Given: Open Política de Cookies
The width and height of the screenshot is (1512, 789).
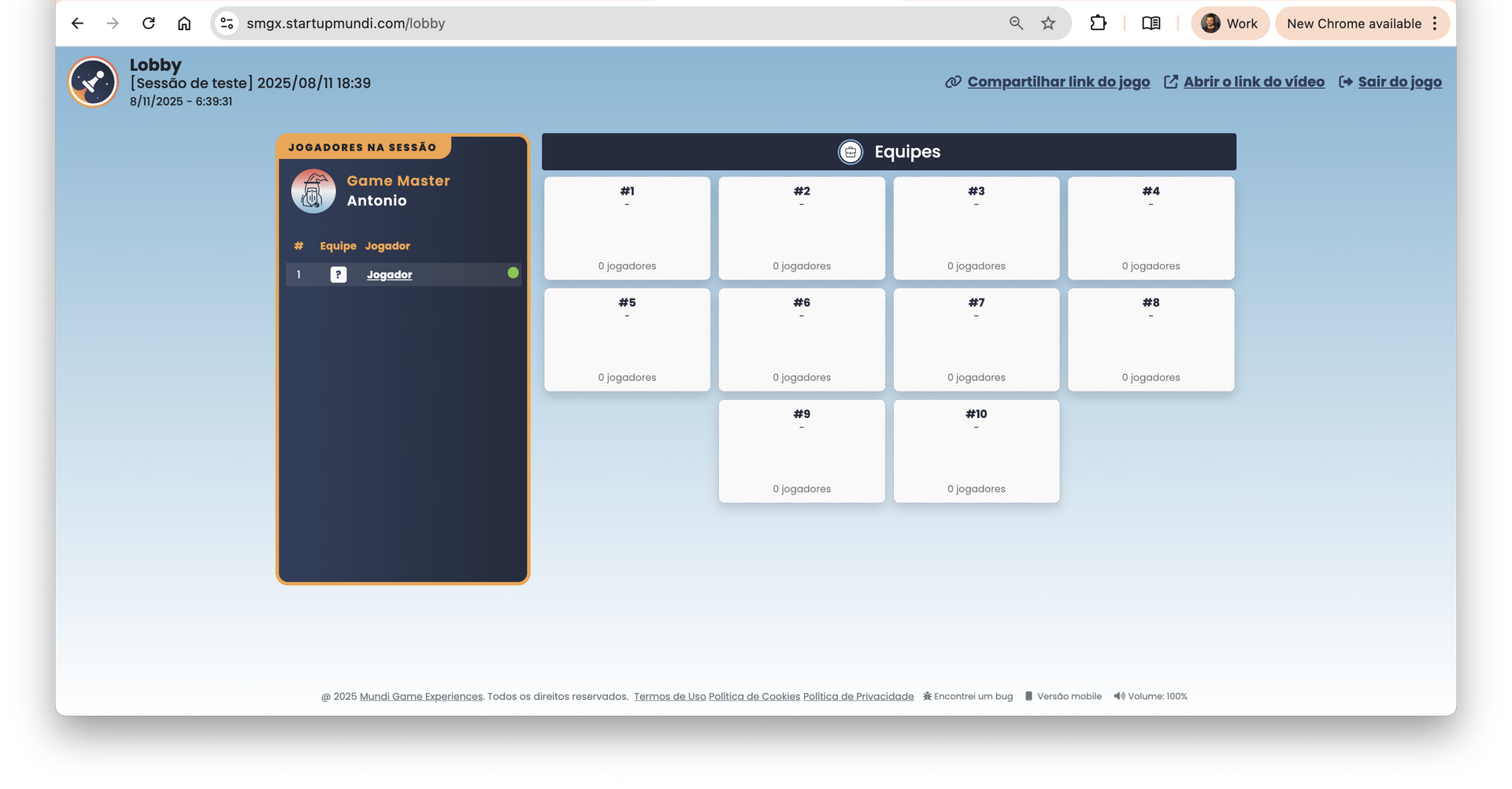Looking at the screenshot, I should point(754,697).
